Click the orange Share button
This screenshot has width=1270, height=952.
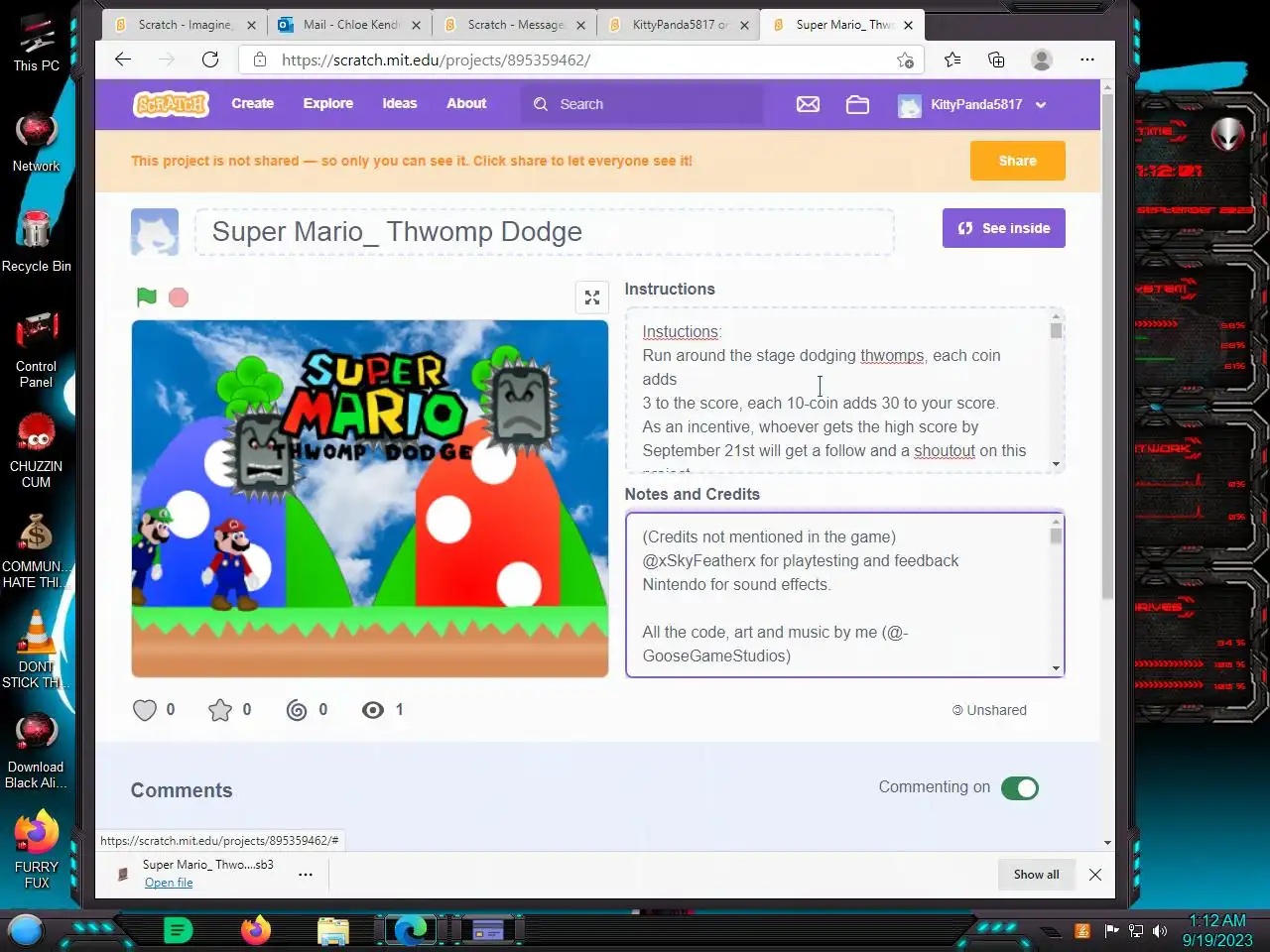[x=1018, y=161]
